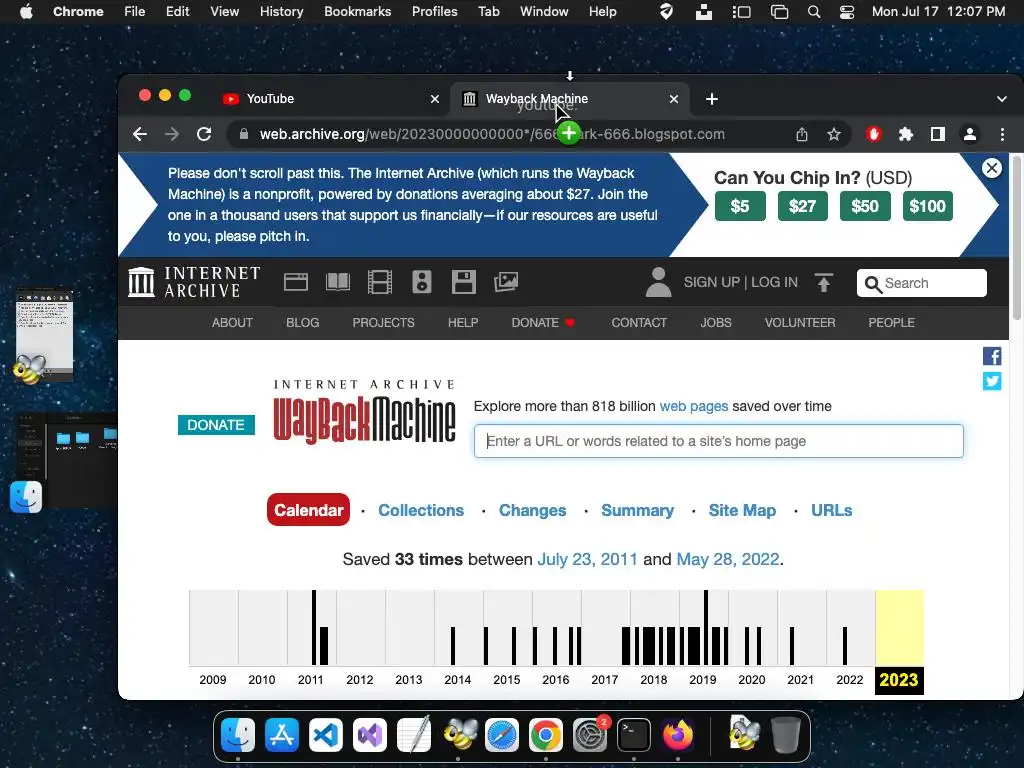Viewport: 1024px width, 768px height.
Task: Dismiss the donation banner with the X
Action: pyautogui.click(x=991, y=168)
